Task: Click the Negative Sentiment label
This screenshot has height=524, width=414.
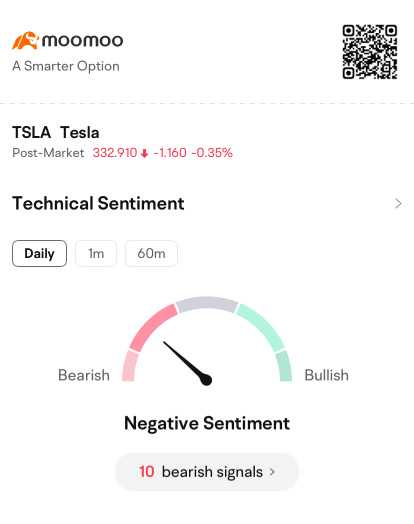Action: (x=207, y=424)
